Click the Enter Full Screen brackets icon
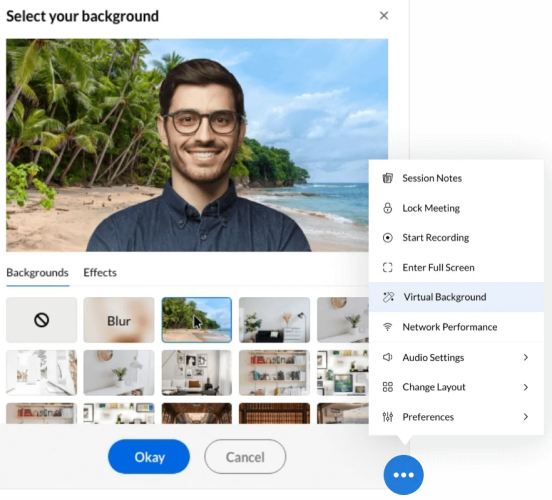The height and width of the screenshot is (500, 552). (x=388, y=268)
